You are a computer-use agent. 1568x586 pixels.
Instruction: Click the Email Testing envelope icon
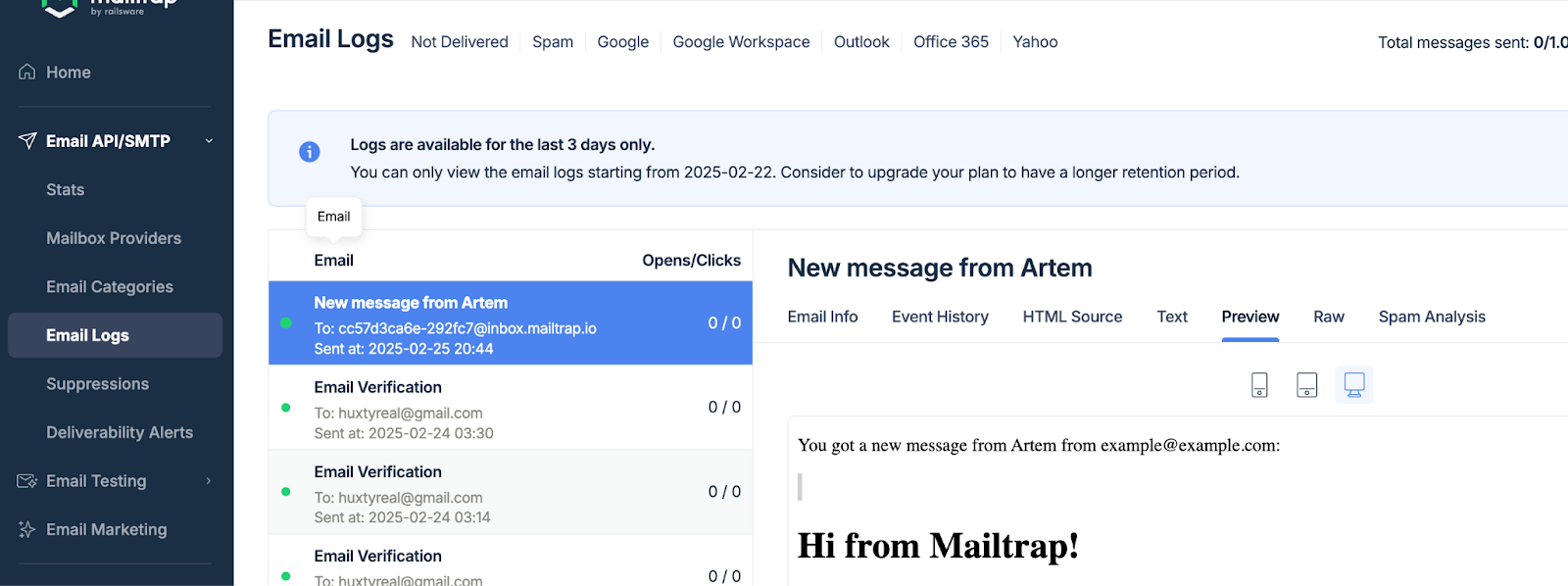point(27,481)
